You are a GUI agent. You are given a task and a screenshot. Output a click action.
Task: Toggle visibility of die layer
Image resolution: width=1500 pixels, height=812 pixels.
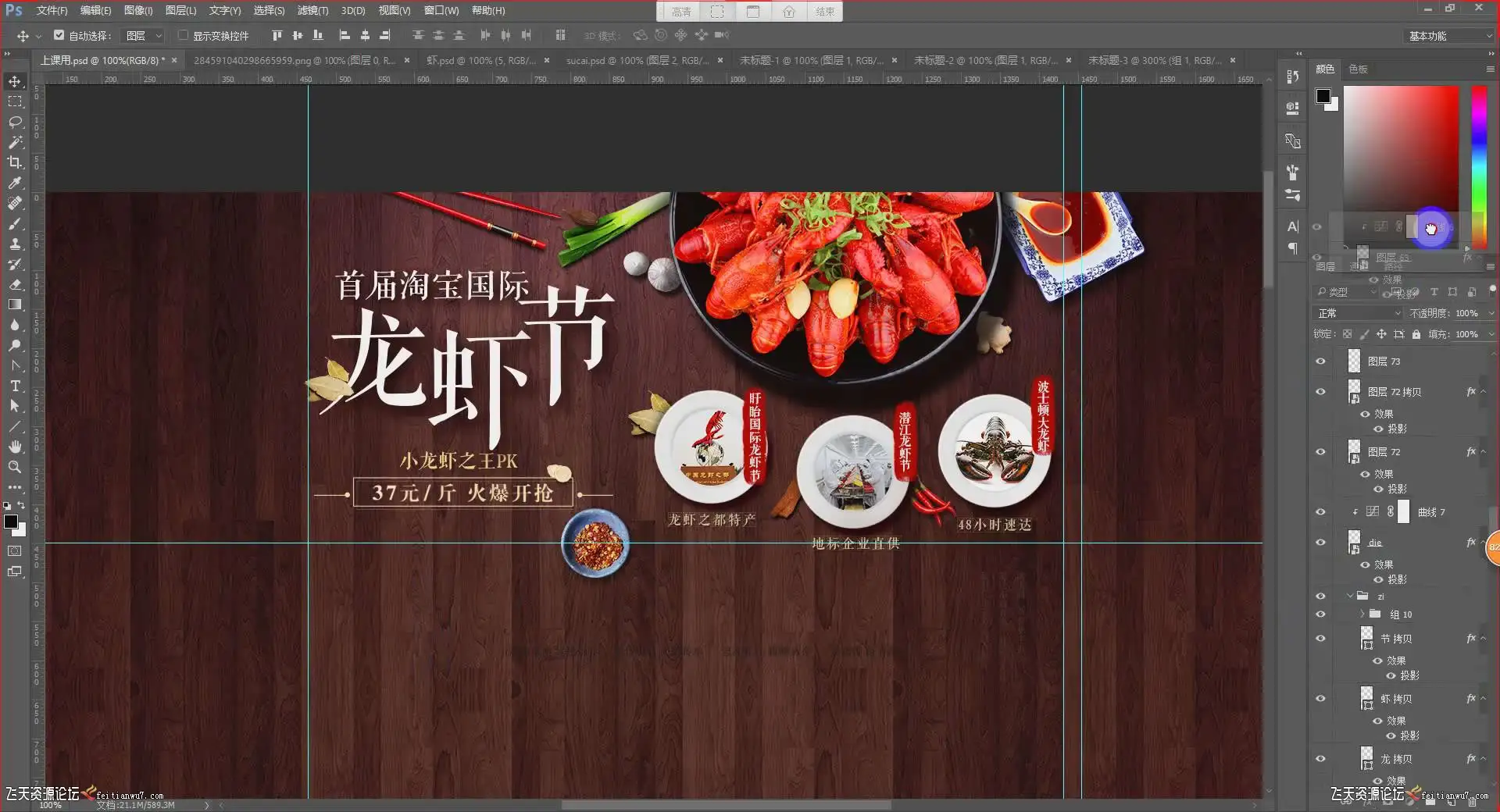tap(1321, 543)
